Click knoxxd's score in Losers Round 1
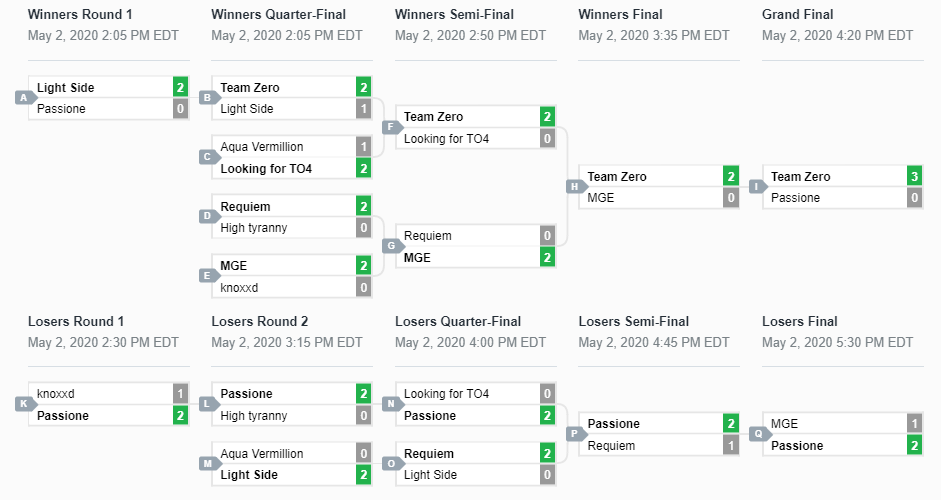Viewport: 941px width, 500px height. point(180,394)
